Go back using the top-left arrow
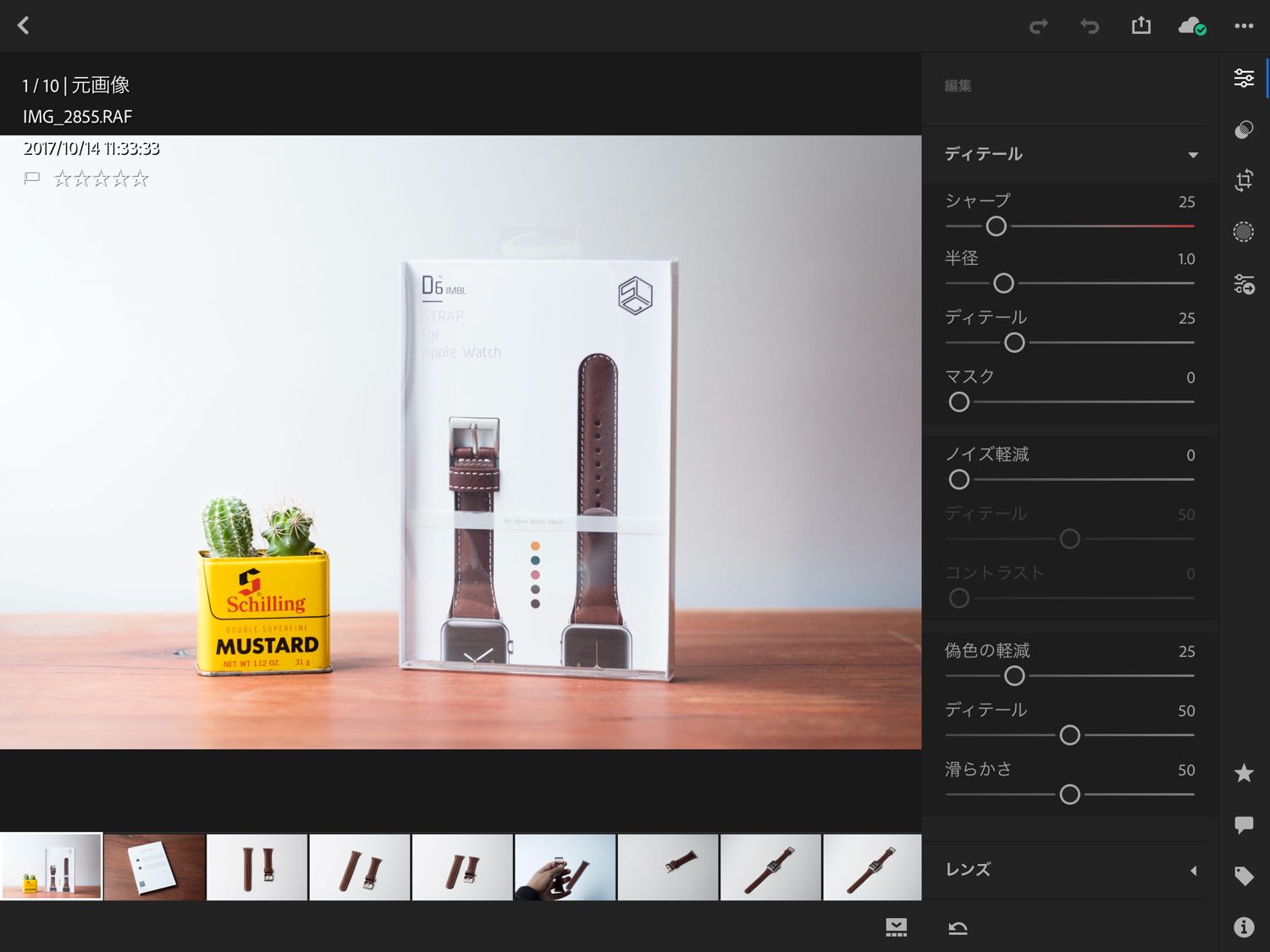The width and height of the screenshot is (1270, 952). (24, 25)
